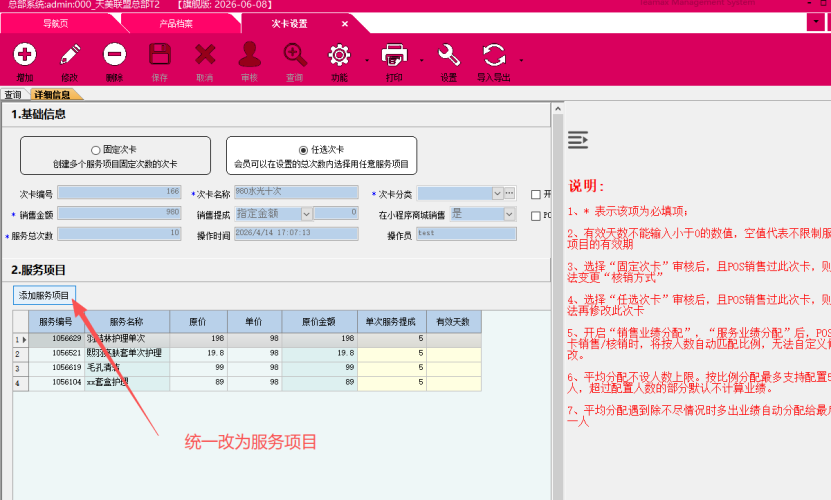The height and width of the screenshot is (500, 831).
Task: Select the 任选次卡 radio button
Action: pos(303,150)
